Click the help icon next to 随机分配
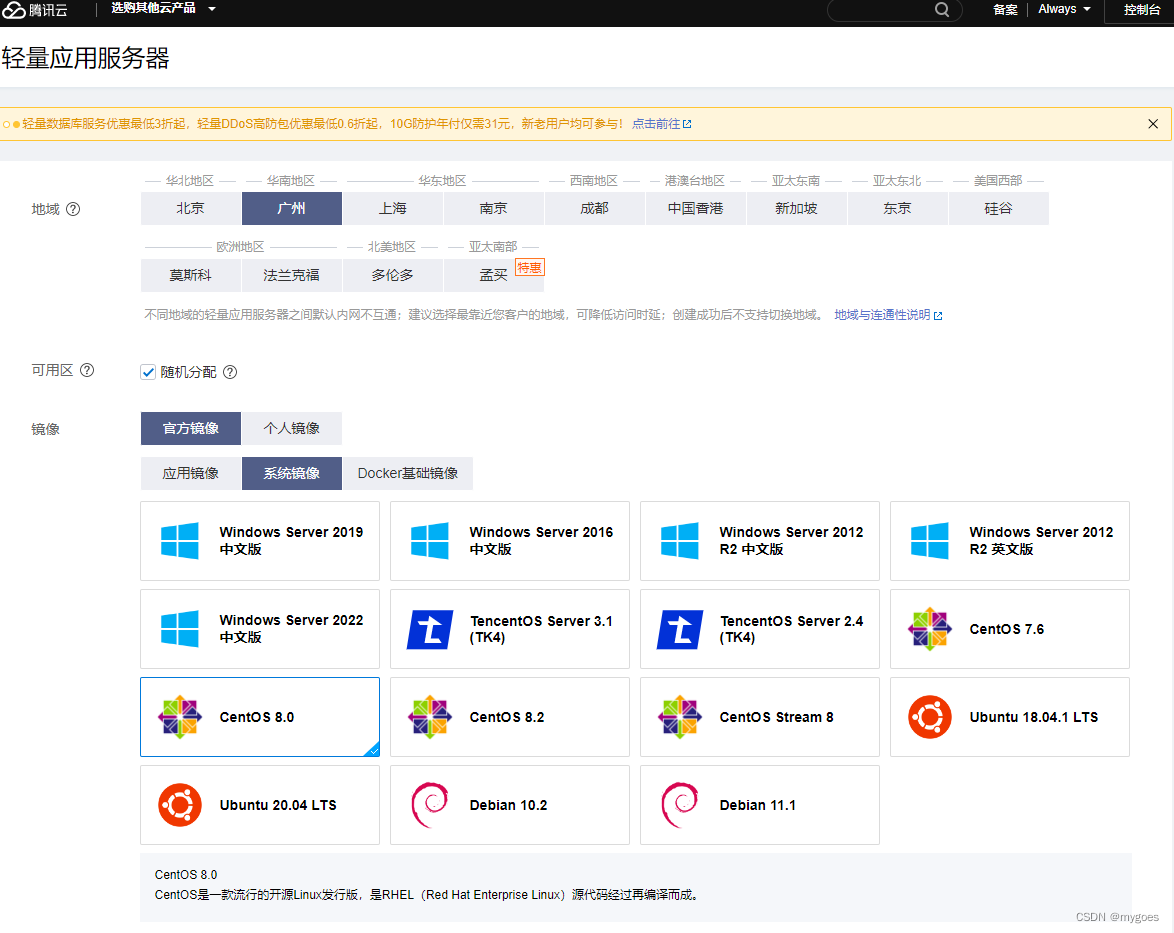This screenshot has height=933, width=1174. coord(230,372)
